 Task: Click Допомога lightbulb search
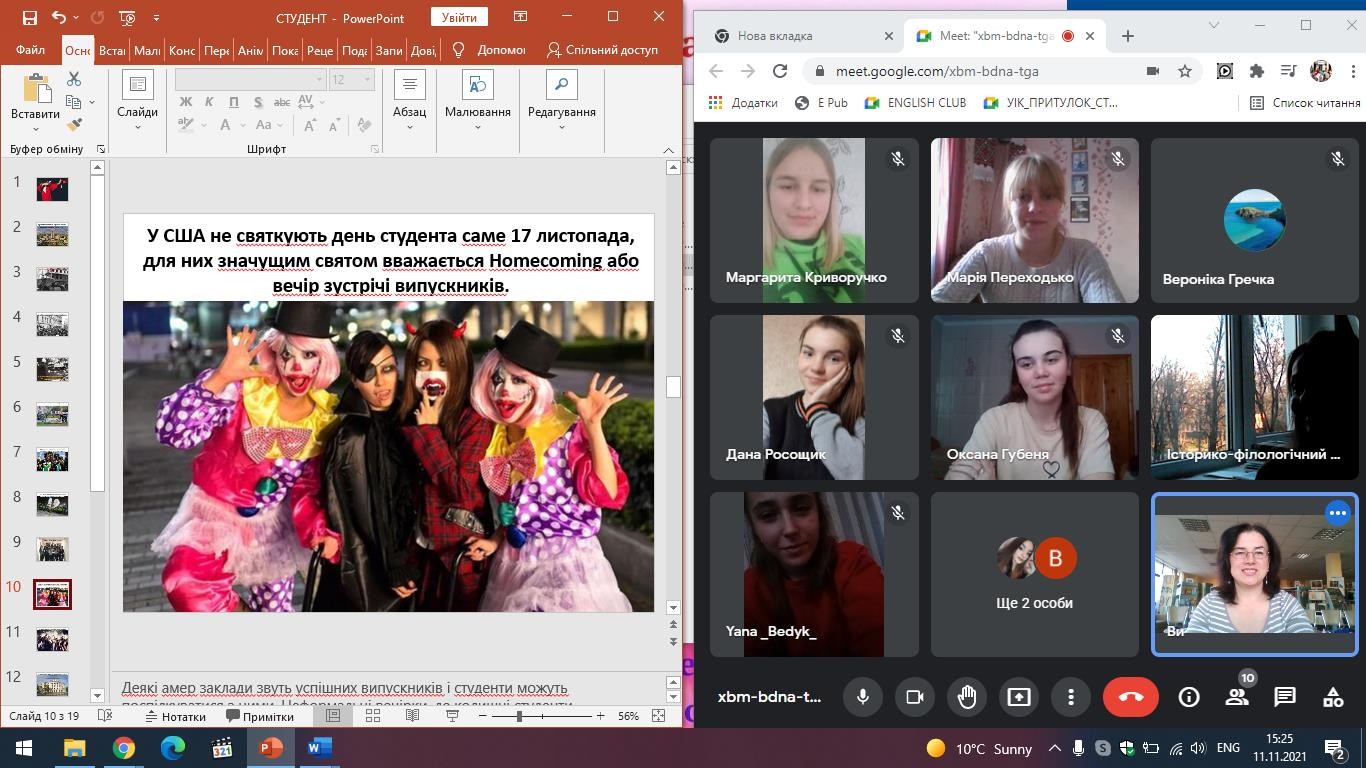pyautogui.click(x=491, y=50)
